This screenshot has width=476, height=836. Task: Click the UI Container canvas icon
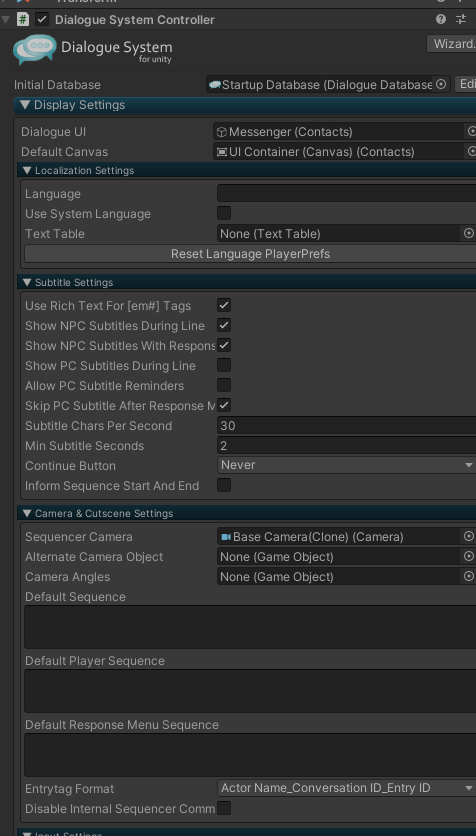[222, 152]
